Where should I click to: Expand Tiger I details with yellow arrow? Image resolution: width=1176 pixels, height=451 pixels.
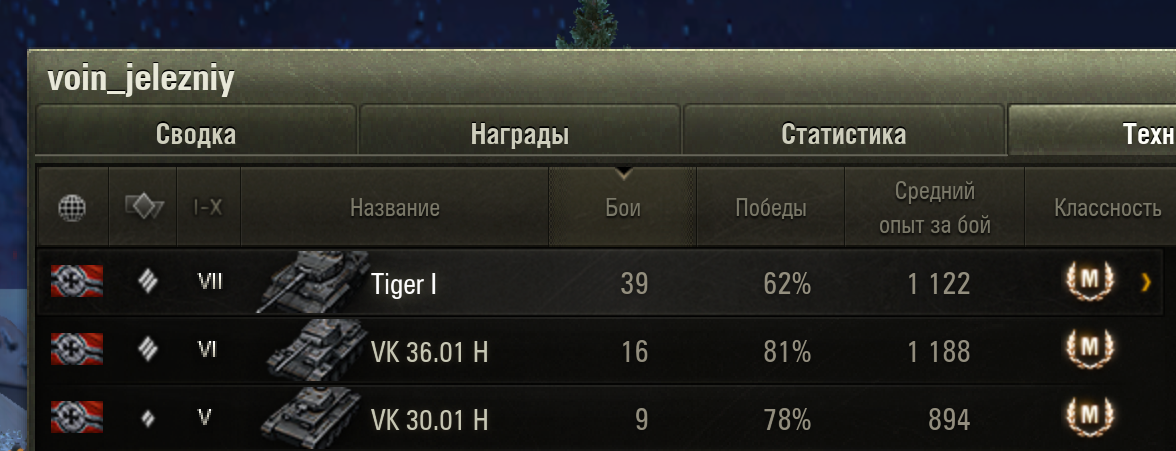coord(1145,282)
